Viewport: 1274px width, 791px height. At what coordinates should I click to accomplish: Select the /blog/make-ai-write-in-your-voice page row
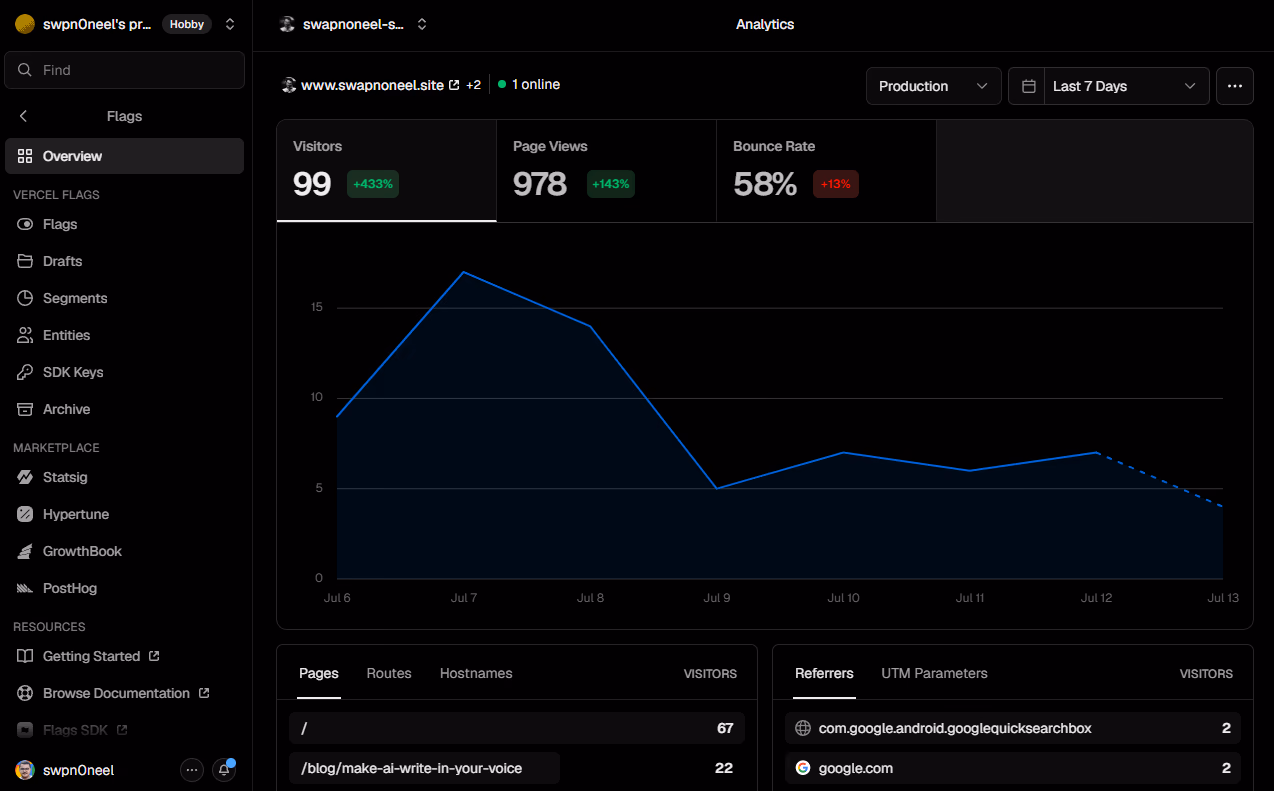click(517, 768)
